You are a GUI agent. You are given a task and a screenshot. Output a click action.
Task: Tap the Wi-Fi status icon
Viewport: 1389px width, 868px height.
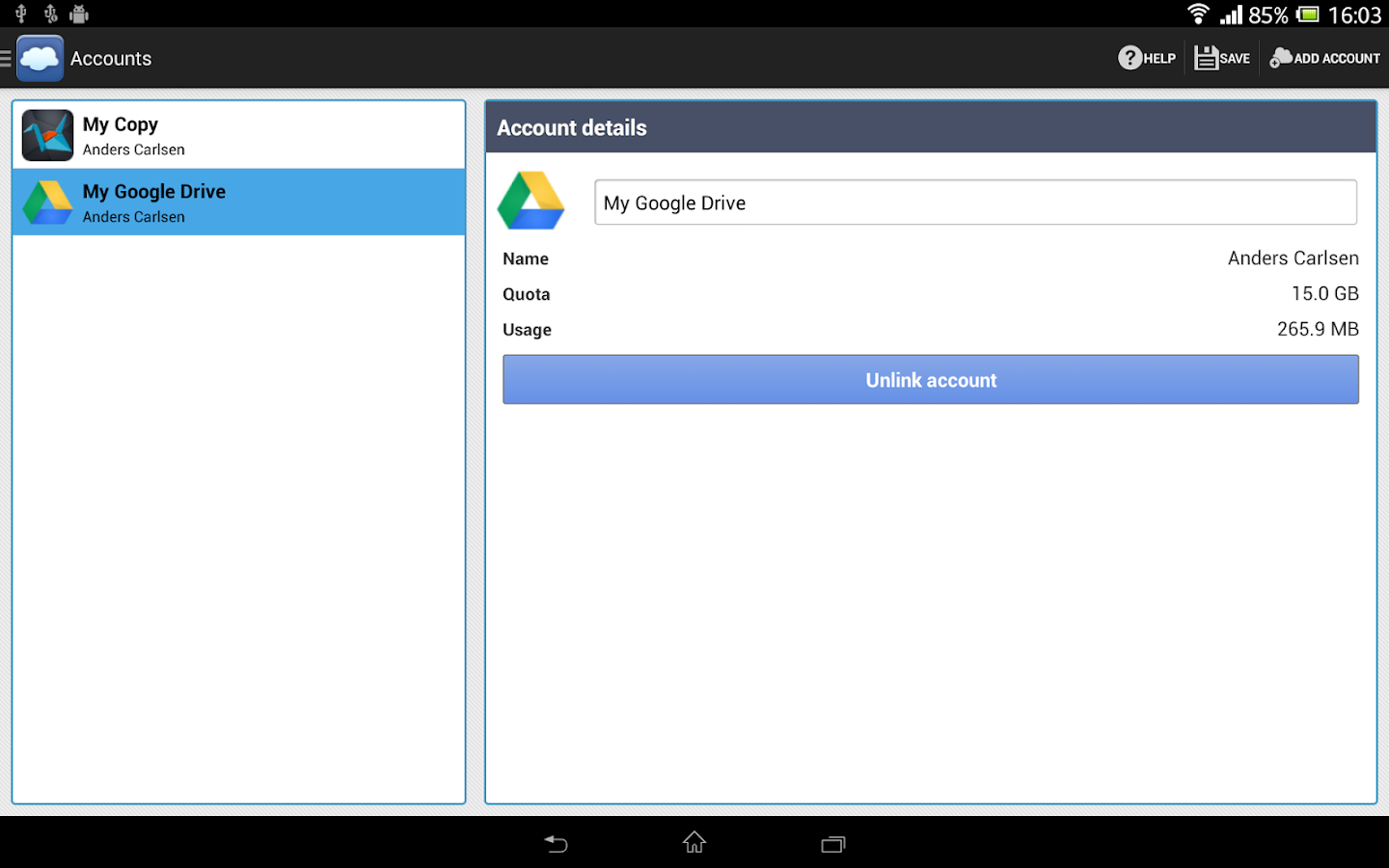(1198, 14)
